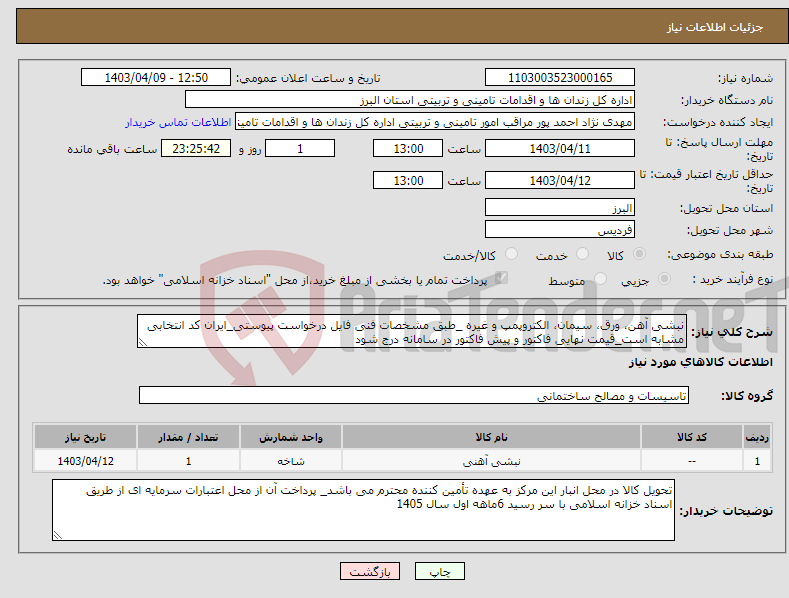Image resolution: width=789 pixels, height=598 pixels.
Task: Click the چاپ print button
Action: [x=440, y=571]
